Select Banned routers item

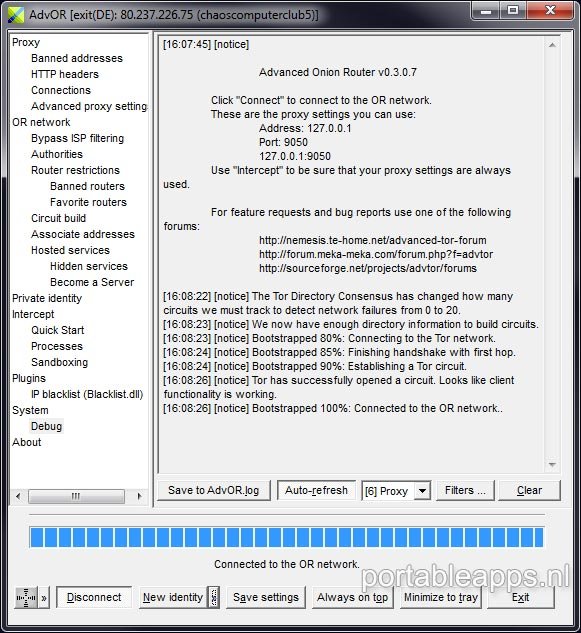[x=87, y=186]
